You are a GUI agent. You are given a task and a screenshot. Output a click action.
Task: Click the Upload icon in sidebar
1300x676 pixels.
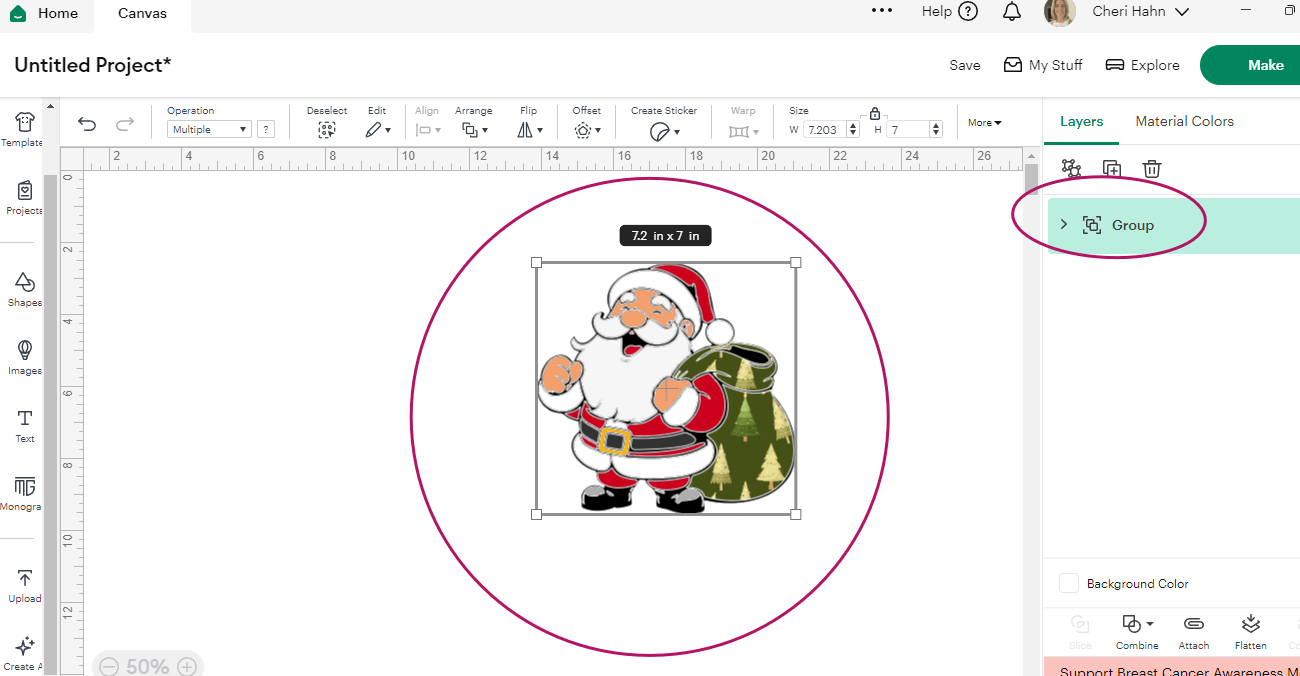(x=25, y=585)
